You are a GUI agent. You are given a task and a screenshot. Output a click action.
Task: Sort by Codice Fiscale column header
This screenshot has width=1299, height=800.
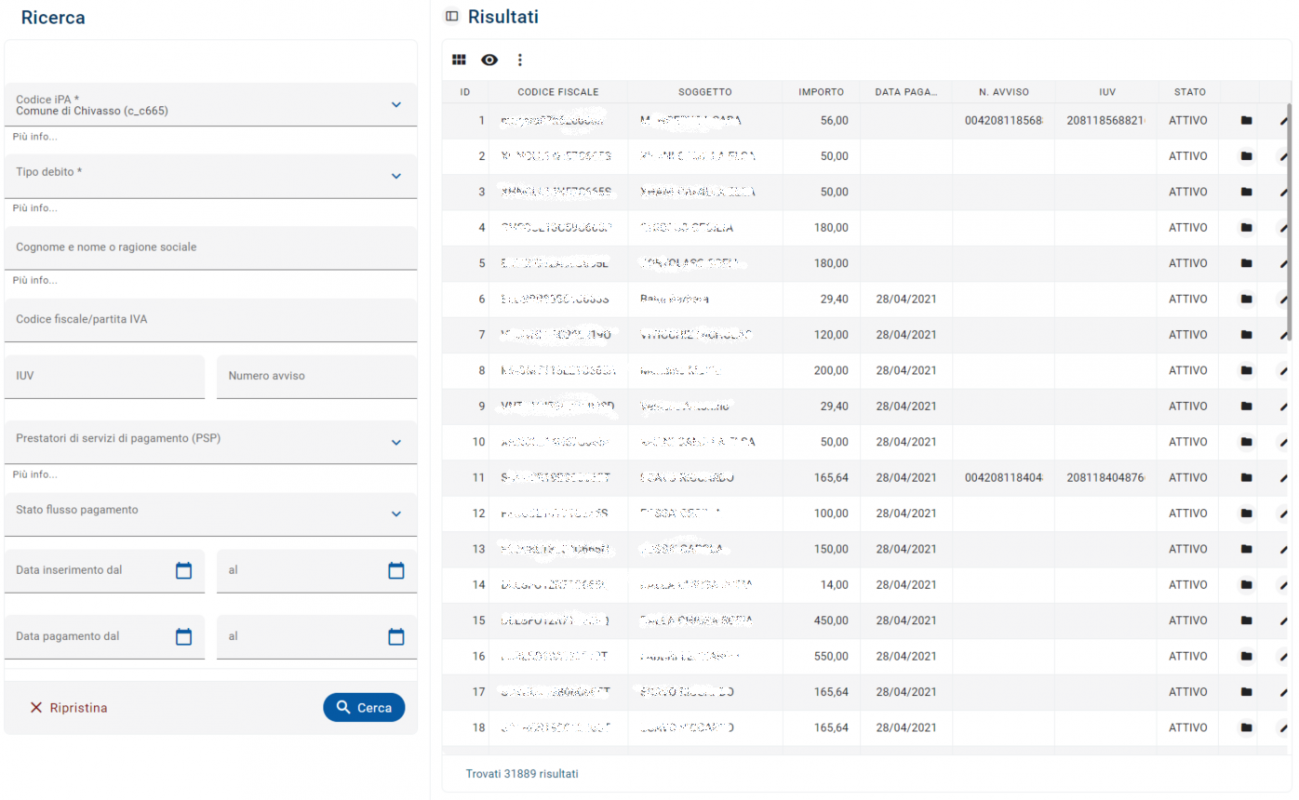pyautogui.click(x=558, y=92)
